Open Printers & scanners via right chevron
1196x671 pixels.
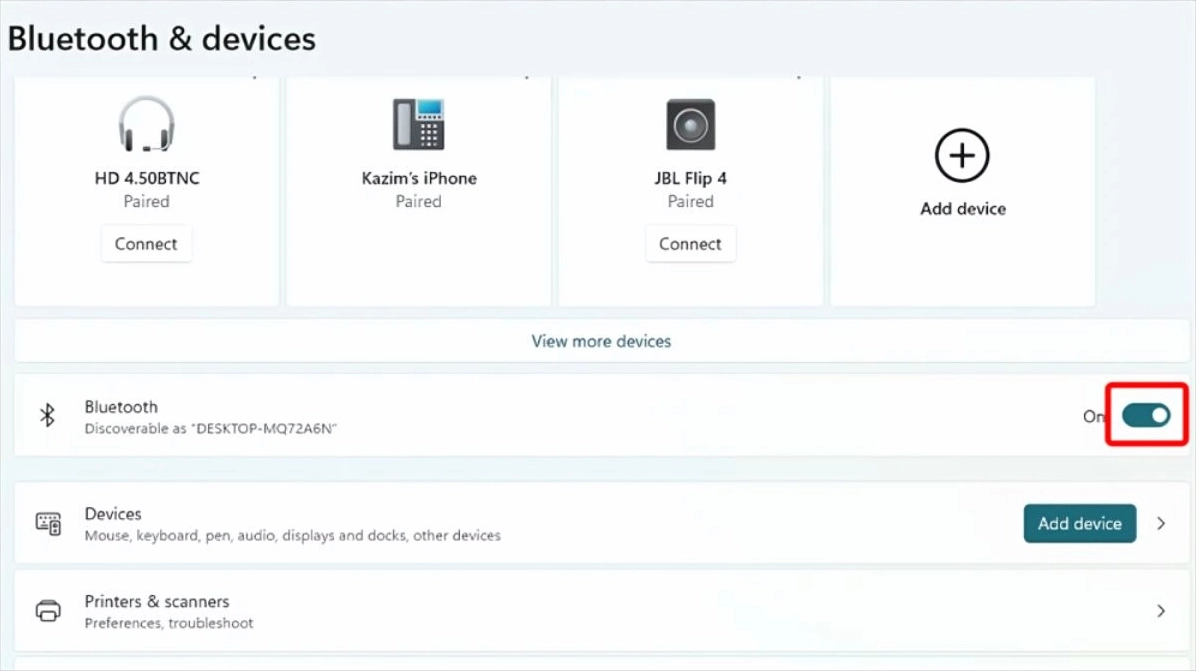[1161, 611]
